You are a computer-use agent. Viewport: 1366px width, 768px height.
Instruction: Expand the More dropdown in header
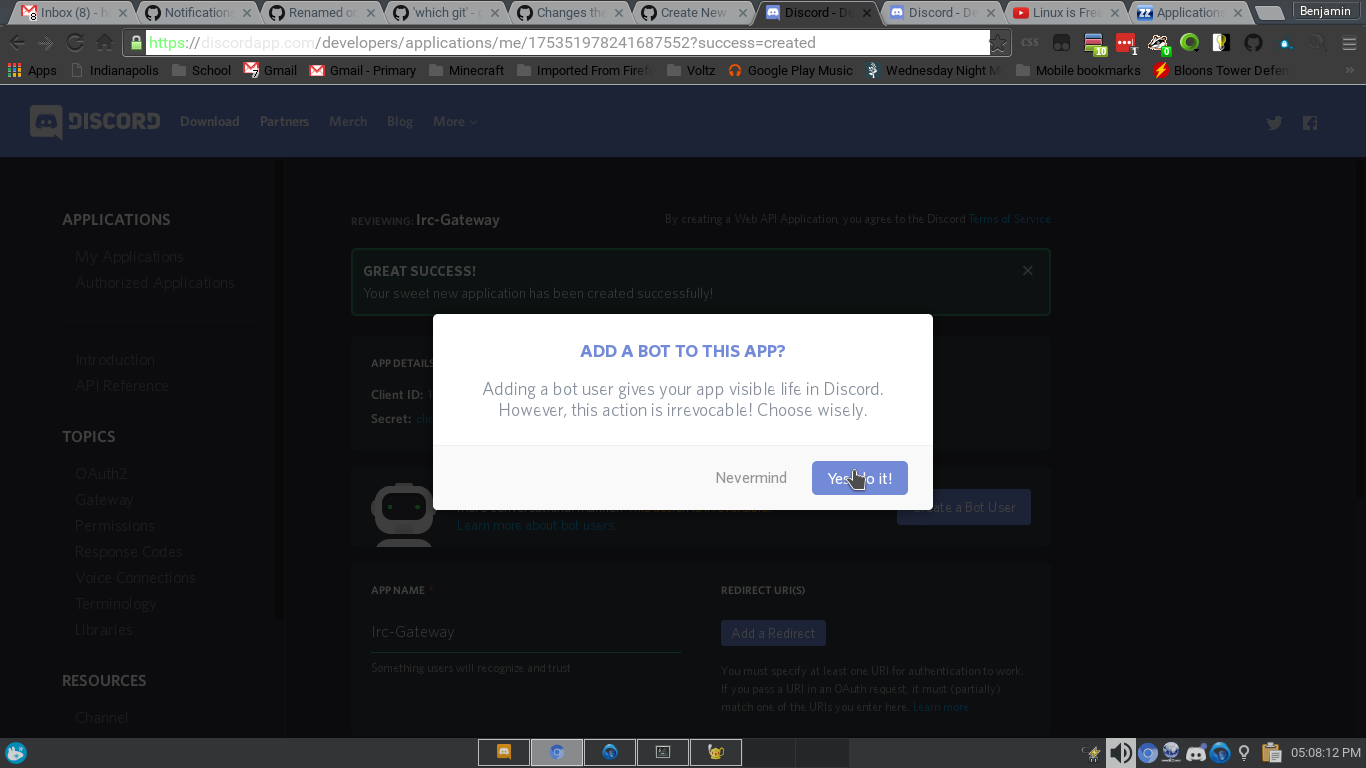[455, 122]
